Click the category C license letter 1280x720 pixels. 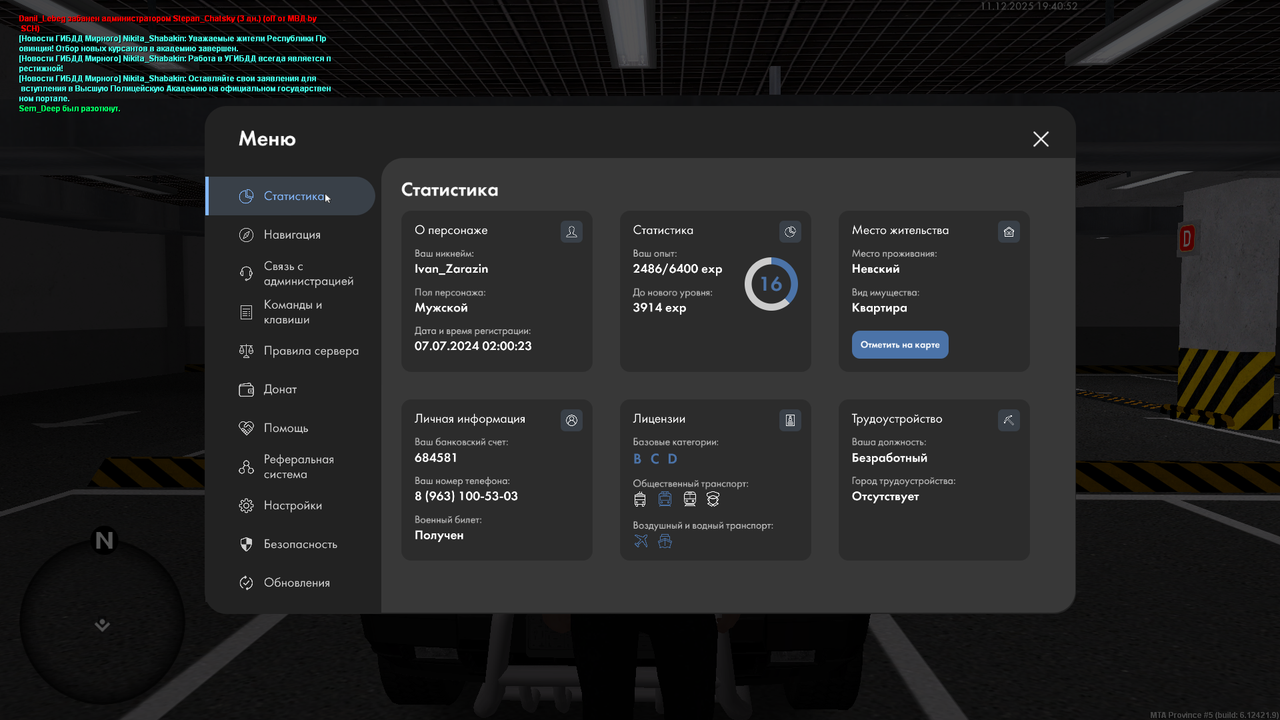(x=655, y=459)
